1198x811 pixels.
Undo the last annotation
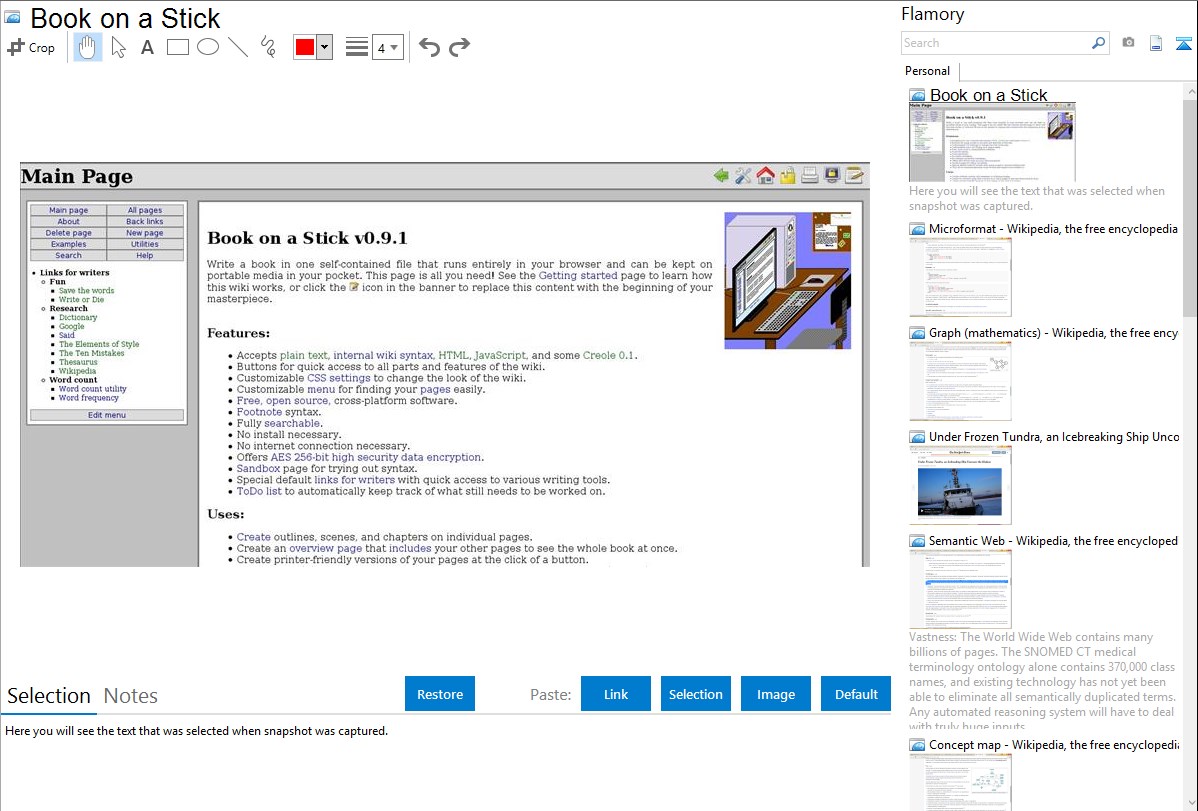(429, 47)
